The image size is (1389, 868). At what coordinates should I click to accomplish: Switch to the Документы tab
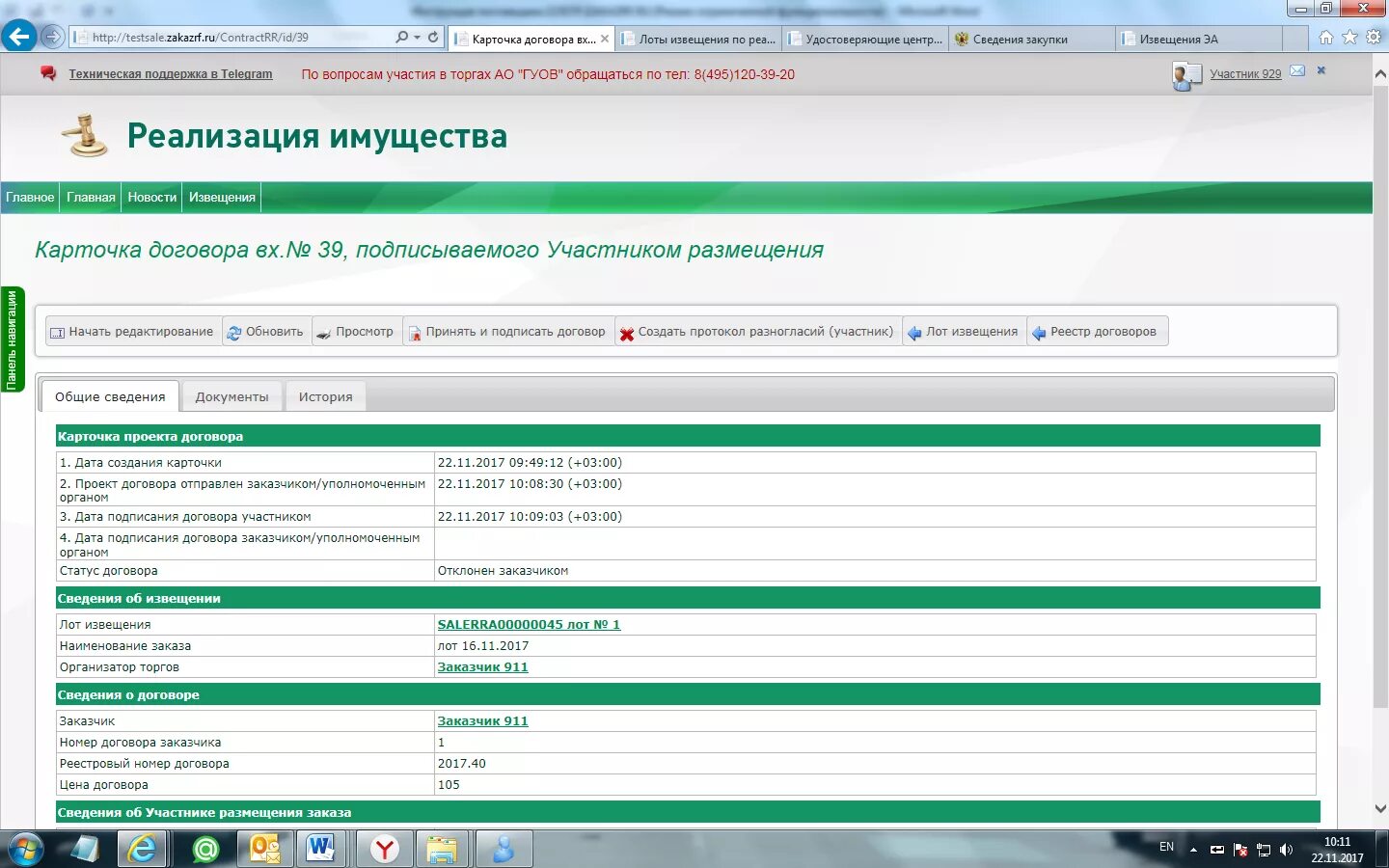pyautogui.click(x=231, y=396)
